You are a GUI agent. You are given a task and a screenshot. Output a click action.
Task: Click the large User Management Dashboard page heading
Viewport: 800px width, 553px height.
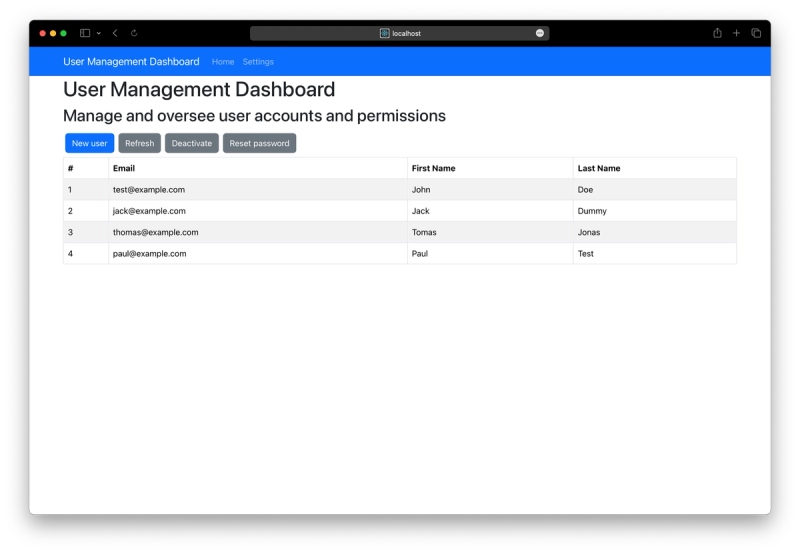199,90
